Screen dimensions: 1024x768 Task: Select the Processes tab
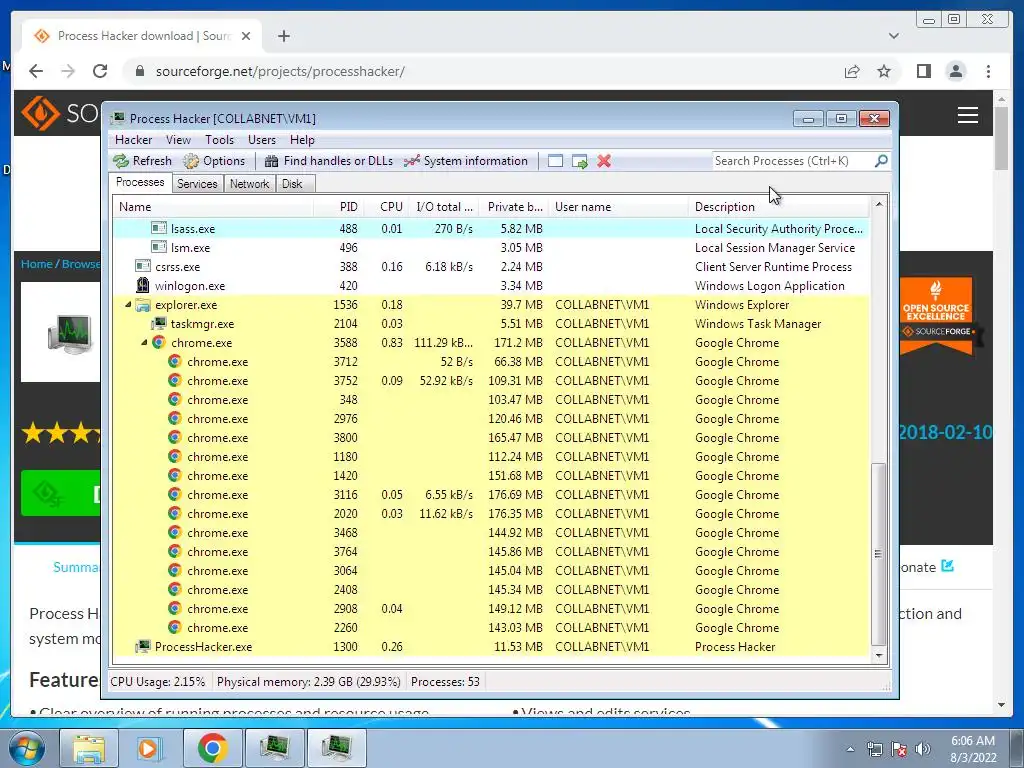click(x=140, y=182)
